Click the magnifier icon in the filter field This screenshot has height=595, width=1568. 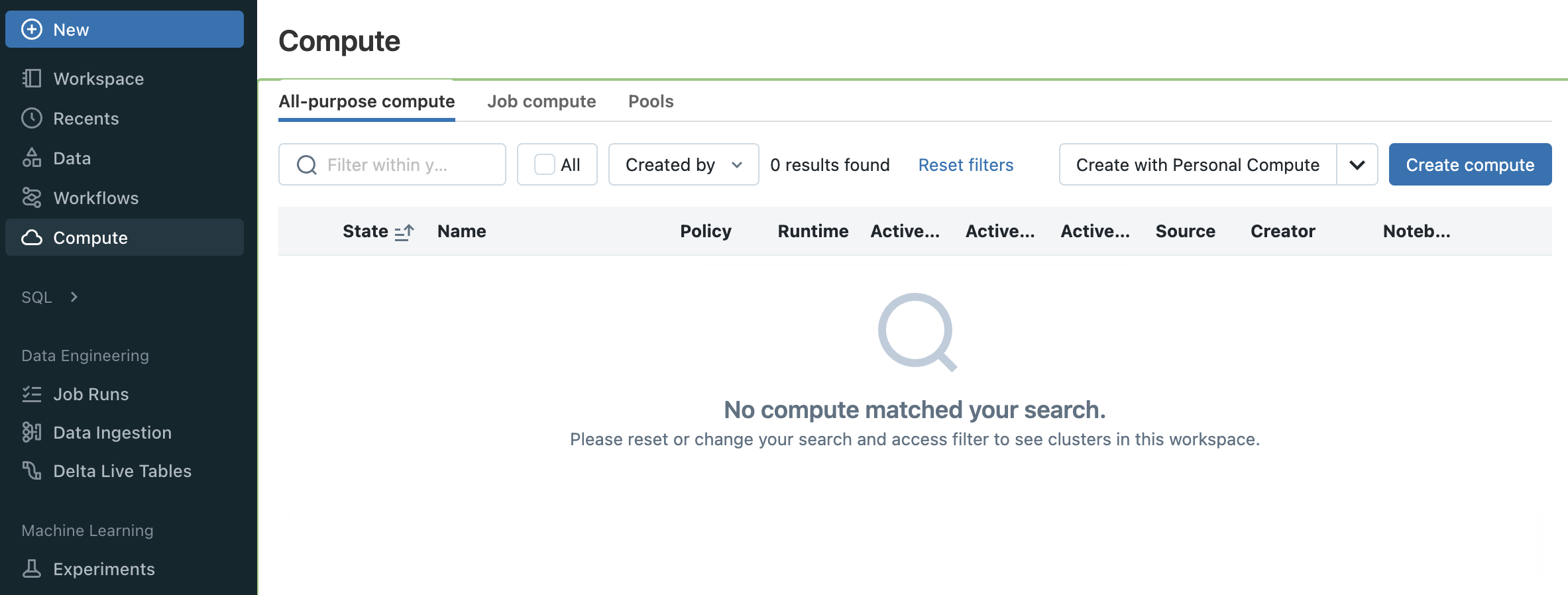click(x=306, y=164)
